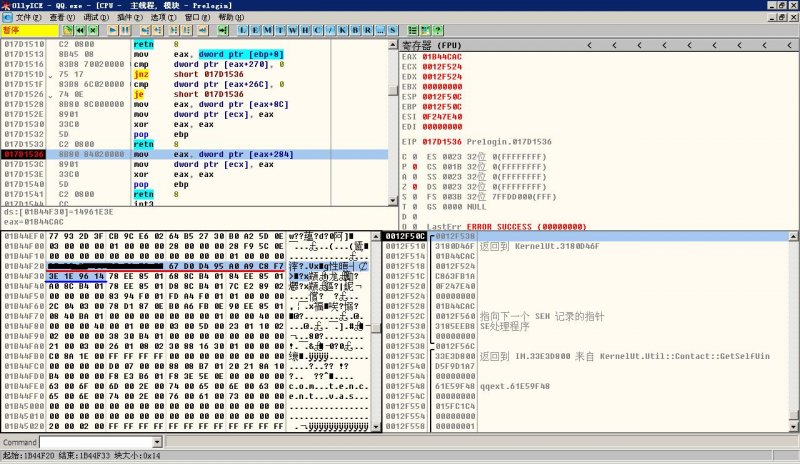Viewport: 800px width, 464px height.
Task: Switch to CPU window with C button
Action: pos(317,30)
